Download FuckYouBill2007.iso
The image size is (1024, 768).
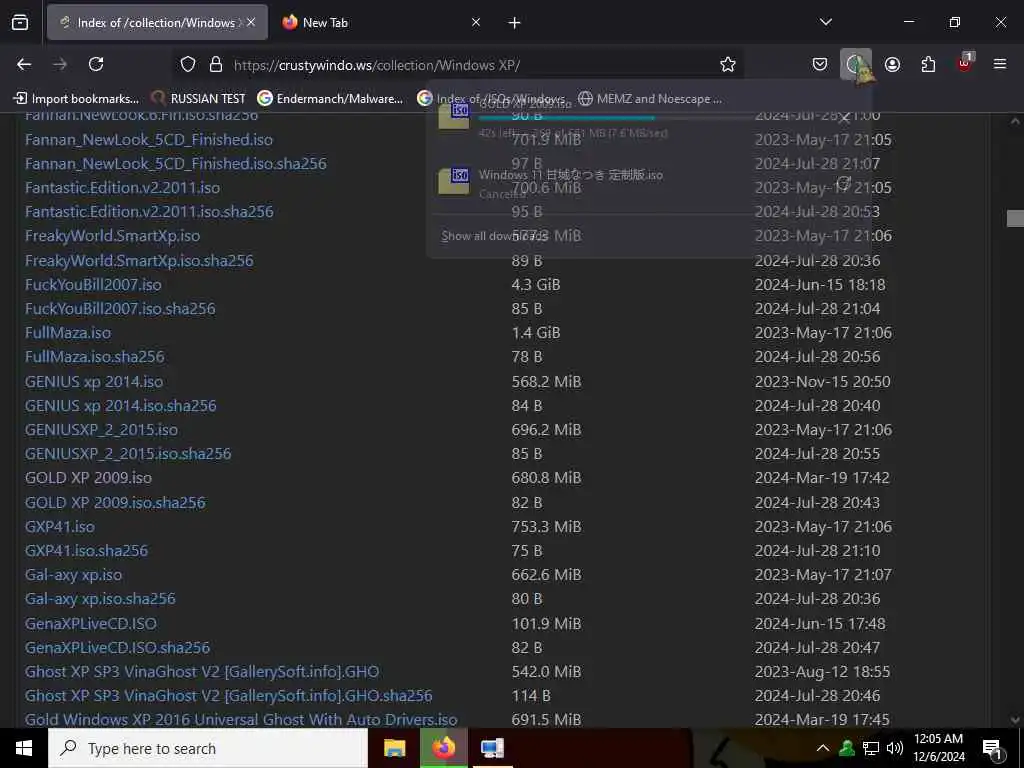pos(93,285)
